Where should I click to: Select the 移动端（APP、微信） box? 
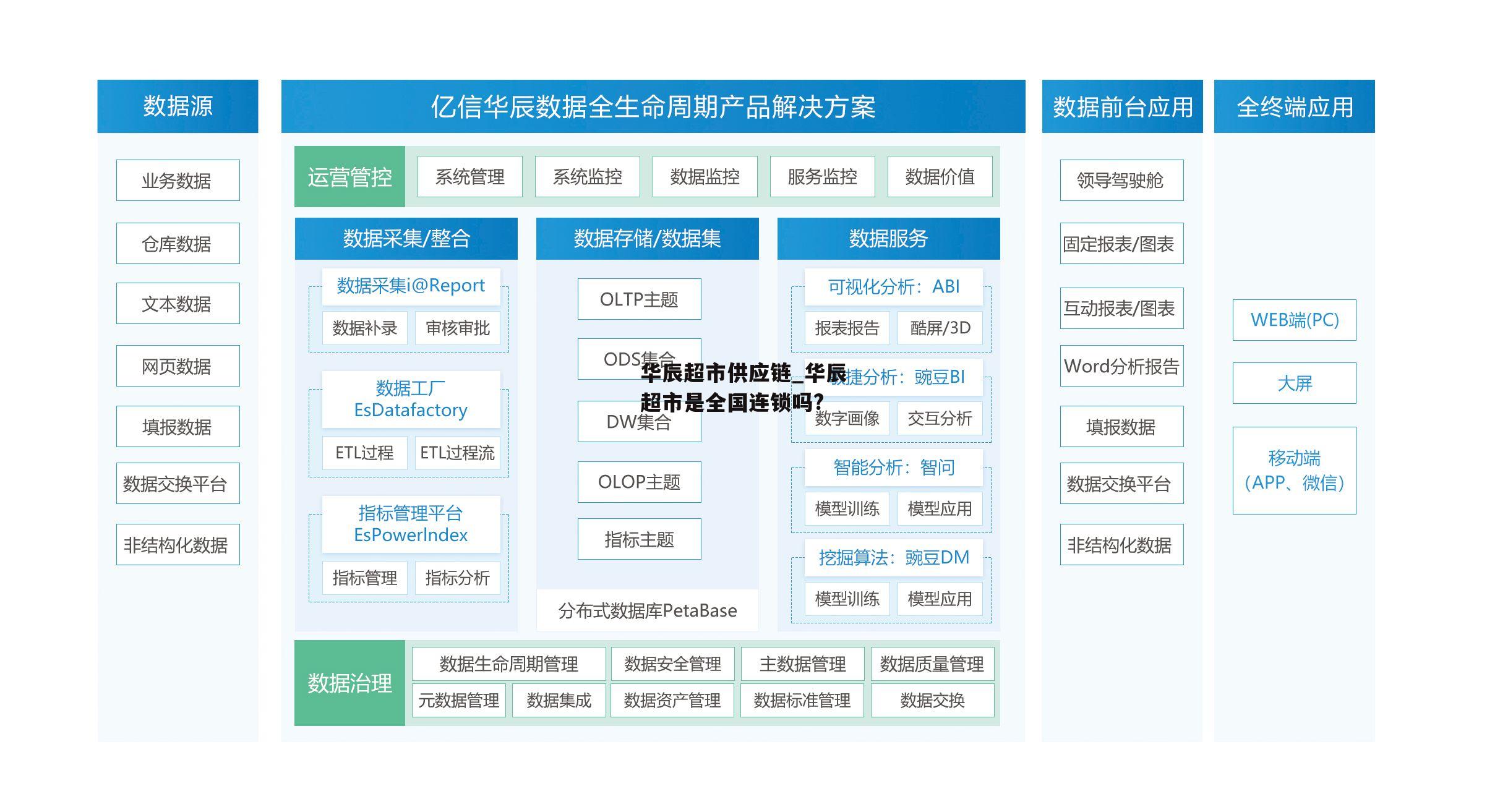point(1295,470)
